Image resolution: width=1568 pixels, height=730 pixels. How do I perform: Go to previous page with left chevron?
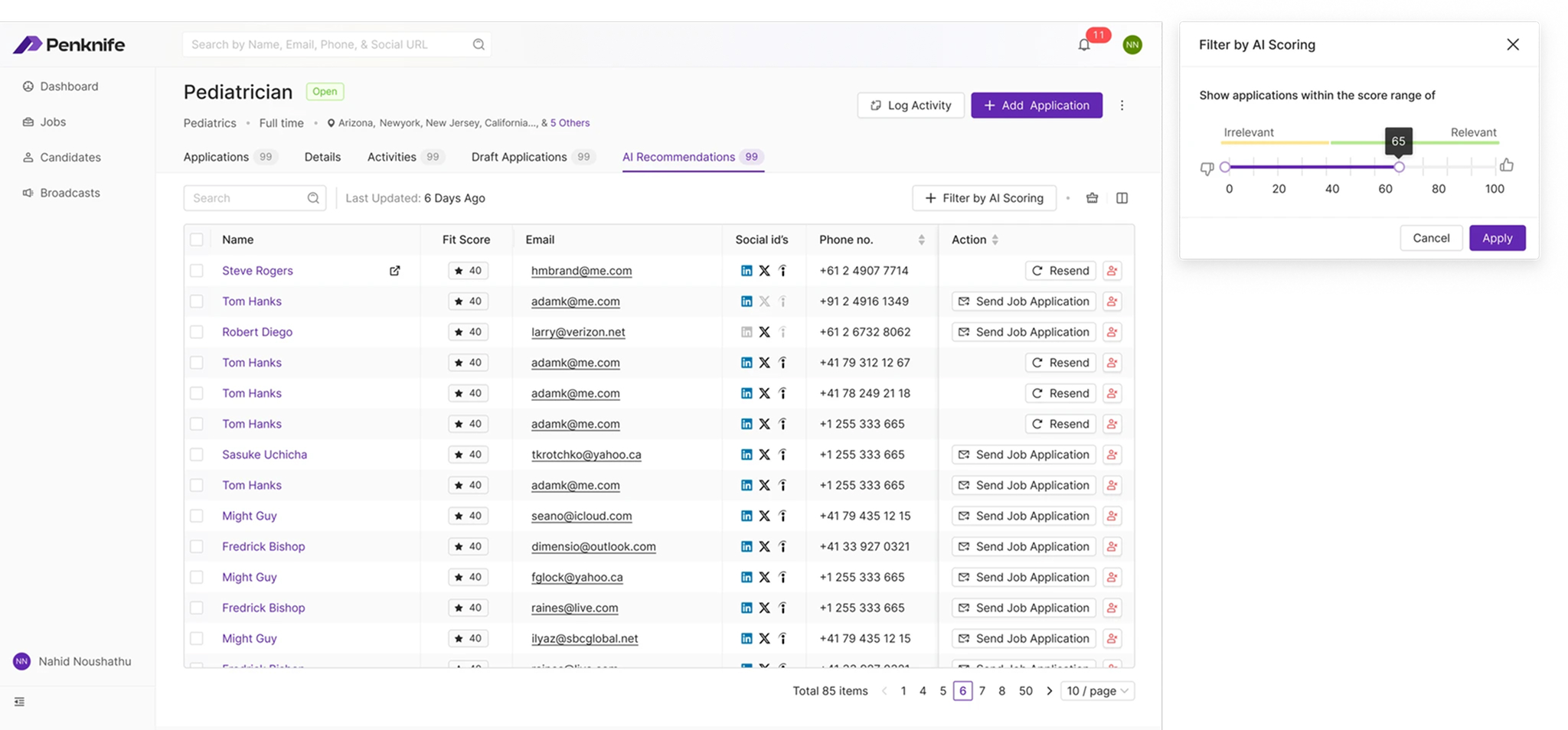[x=884, y=691]
